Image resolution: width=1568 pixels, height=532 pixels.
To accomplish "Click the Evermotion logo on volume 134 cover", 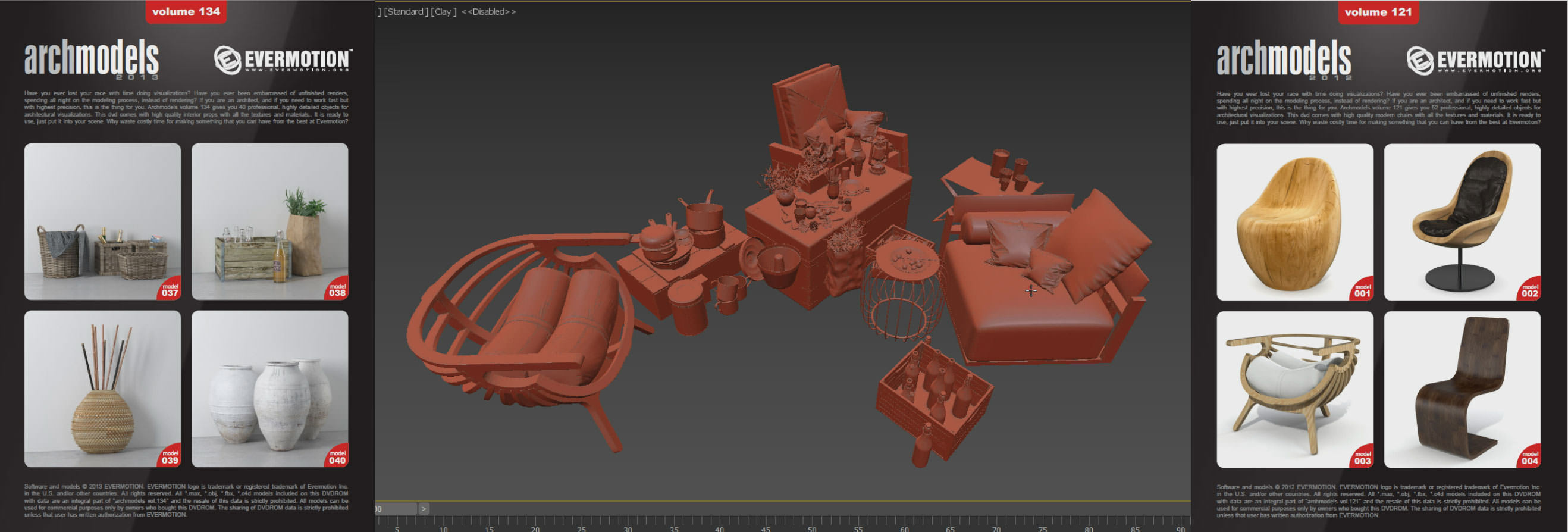I will tap(283, 60).
